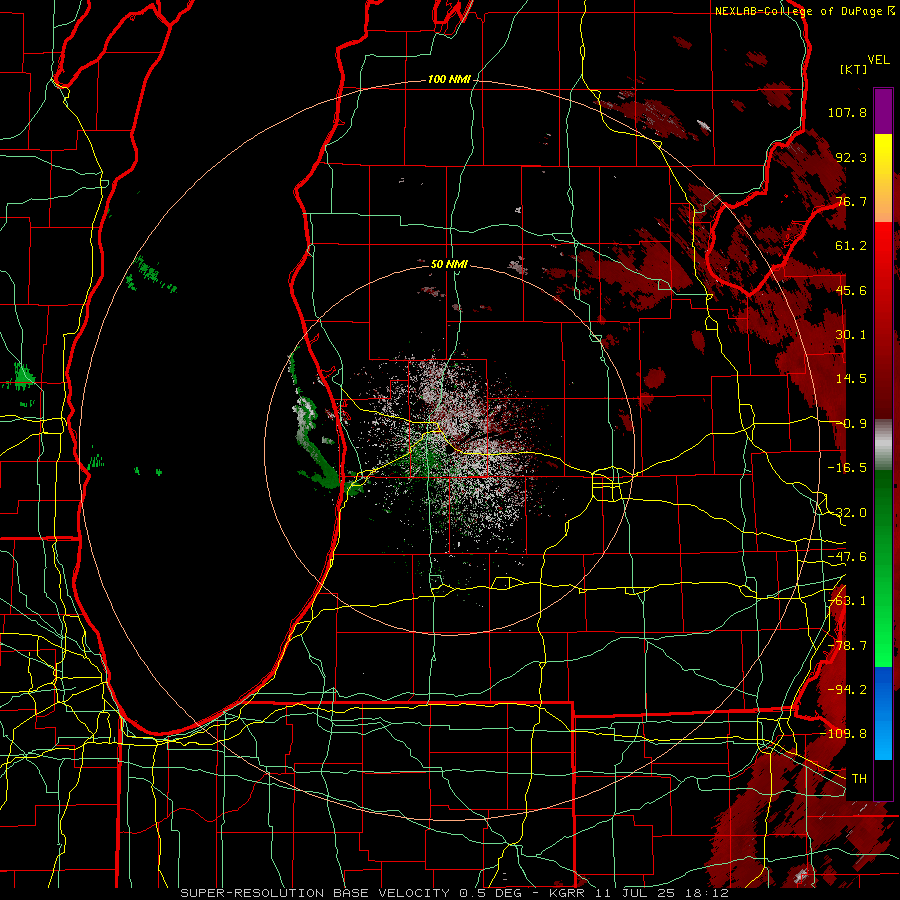
Task: Click the 50 NMI range ring label
Action: coord(449,264)
